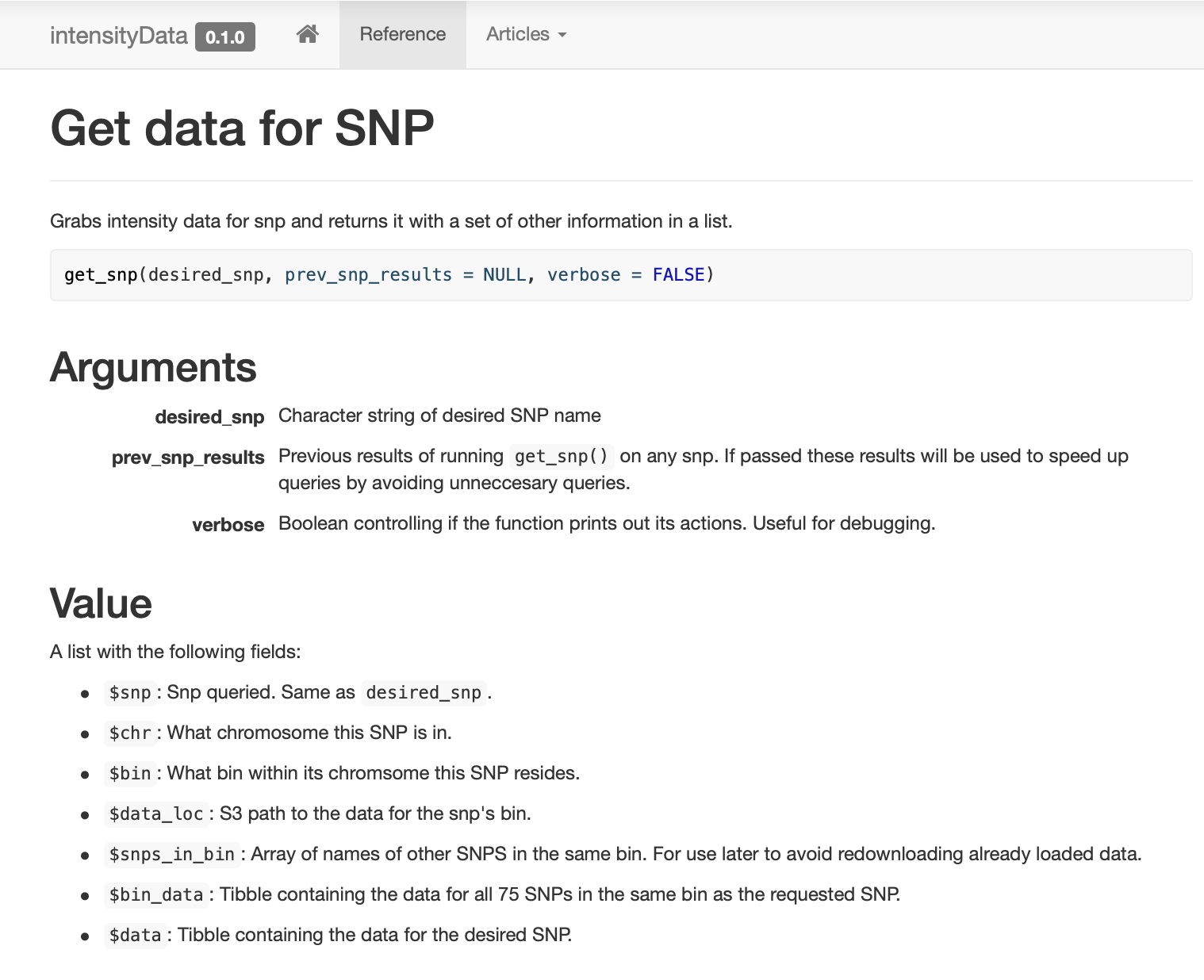
Task: Expand the Articles dropdown menu
Action: click(x=526, y=34)
